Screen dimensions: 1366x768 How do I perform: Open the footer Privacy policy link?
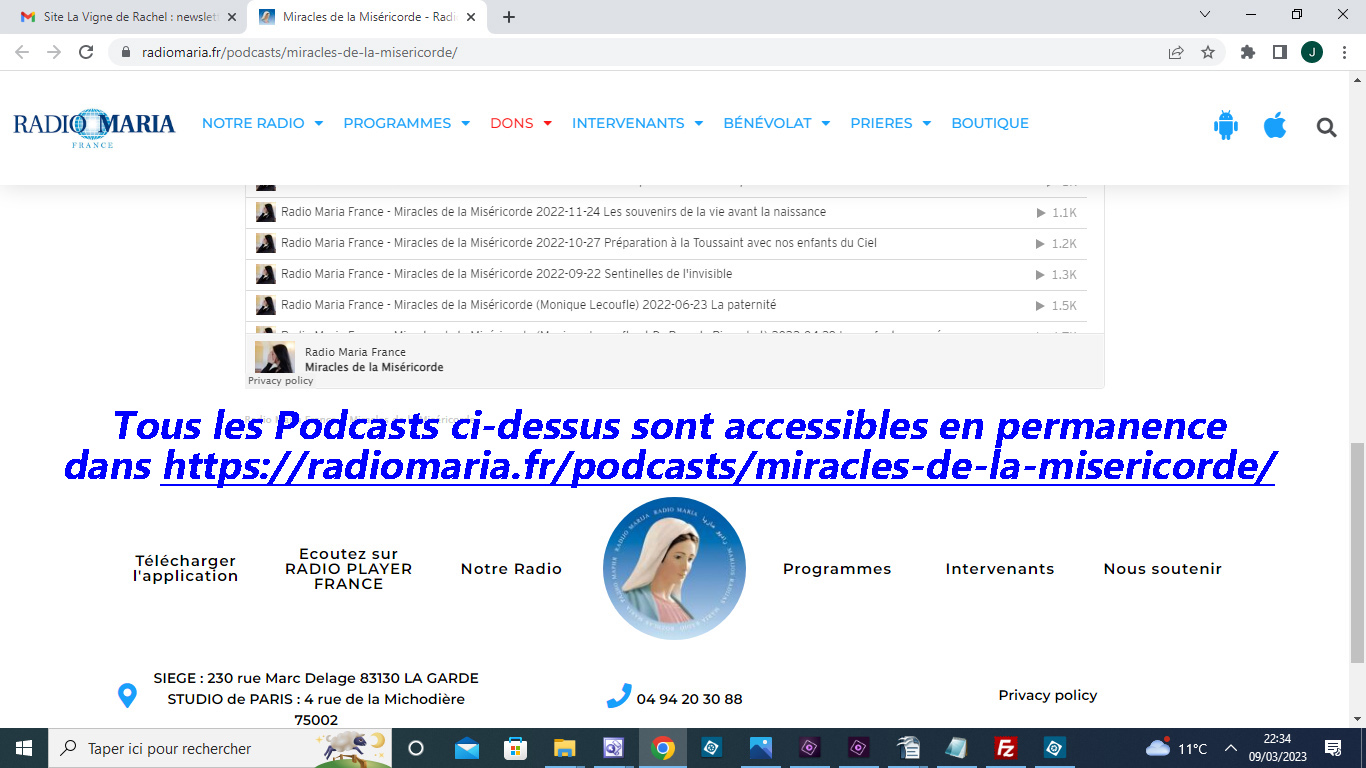click(1048, 695)
